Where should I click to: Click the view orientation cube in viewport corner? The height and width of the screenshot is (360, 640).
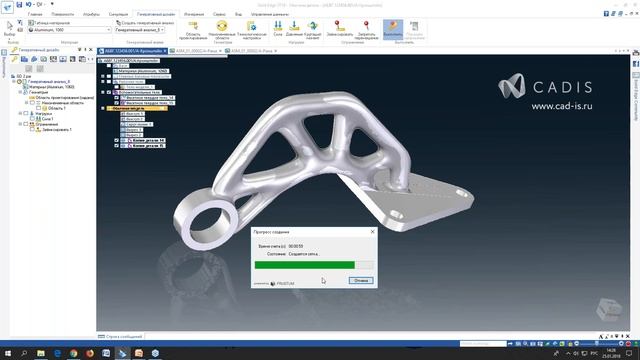(608, 309)
